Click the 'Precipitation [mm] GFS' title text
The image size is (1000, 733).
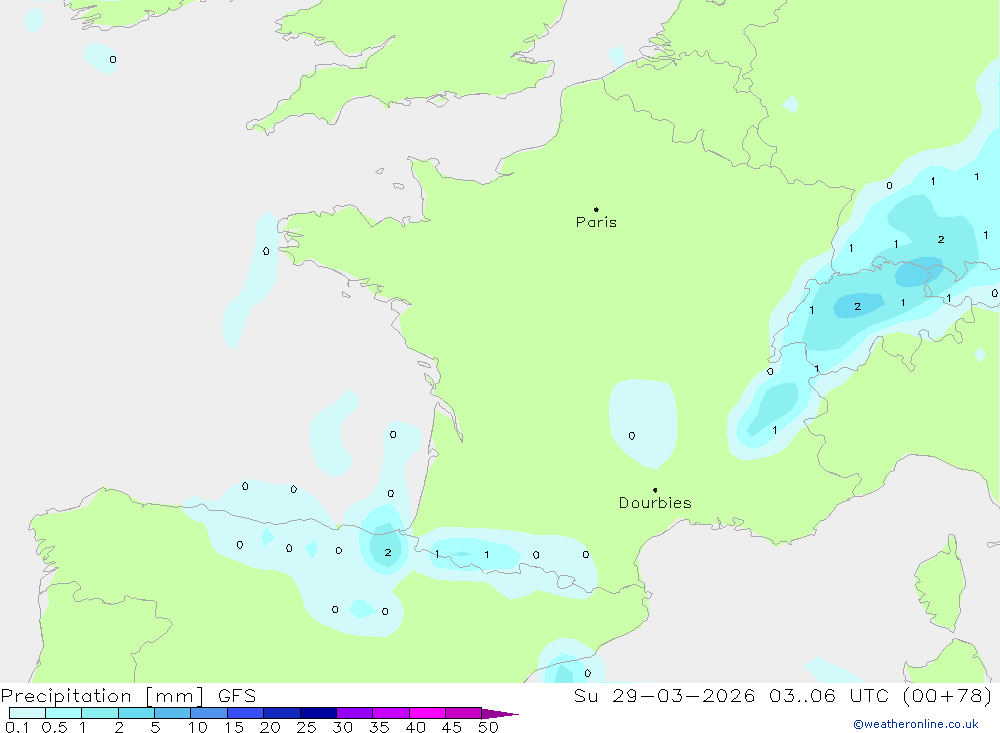128,695
